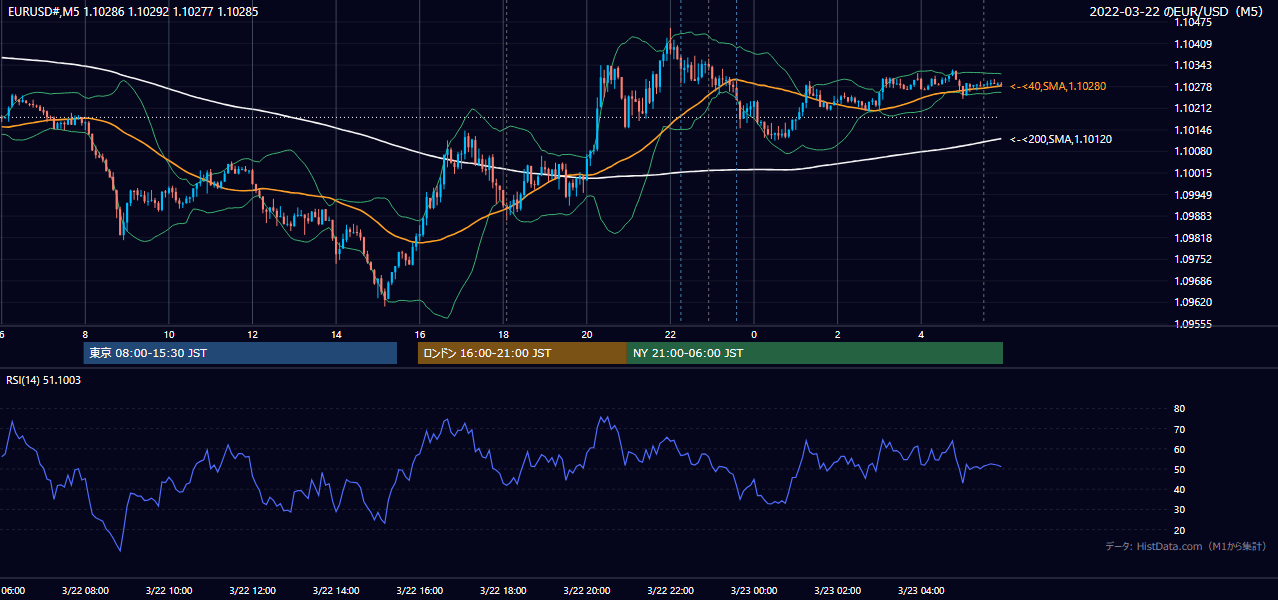Click price axis value 1.10212

click(1192, 109)
